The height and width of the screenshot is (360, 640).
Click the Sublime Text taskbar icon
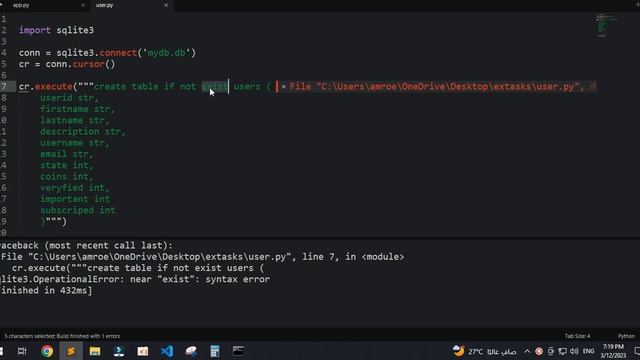pos(71,351)
